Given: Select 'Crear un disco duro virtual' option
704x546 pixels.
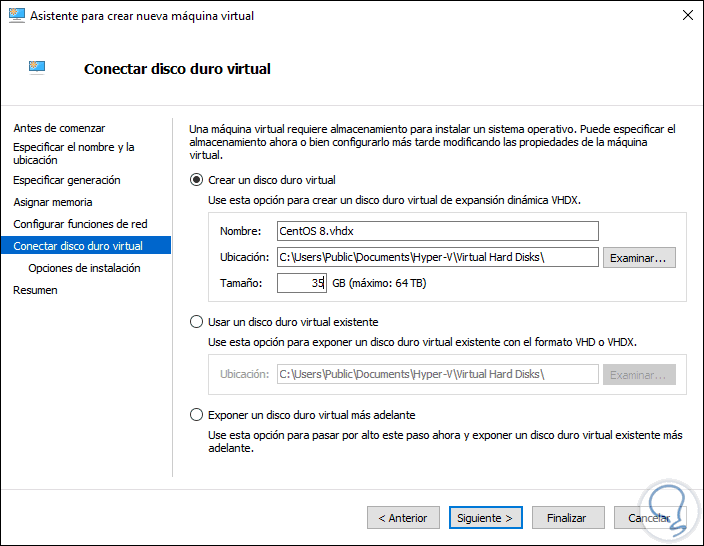Looking at the screenshot, I should tap(196, 180).
